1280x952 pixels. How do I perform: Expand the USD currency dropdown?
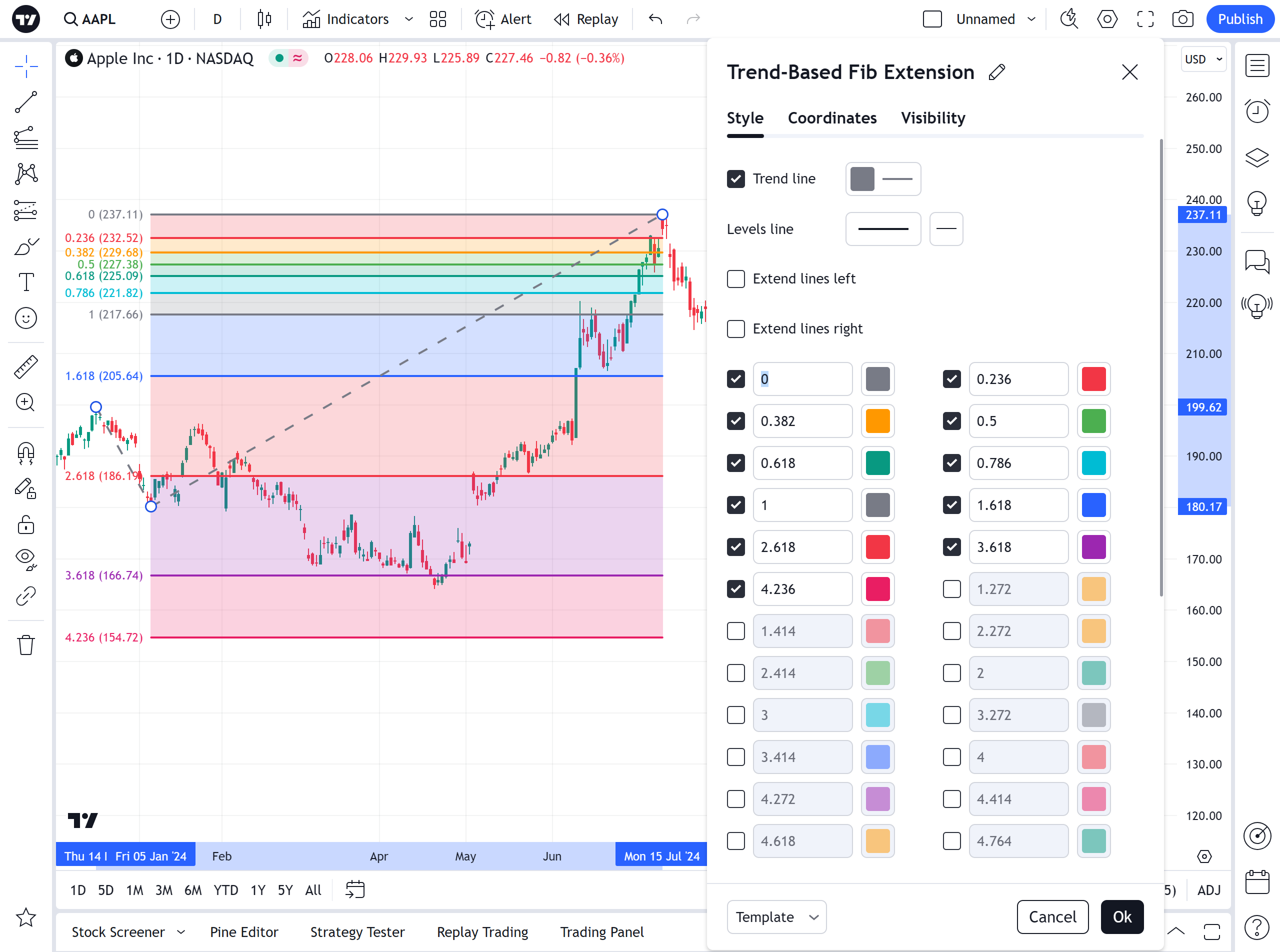click(1203, 59)
